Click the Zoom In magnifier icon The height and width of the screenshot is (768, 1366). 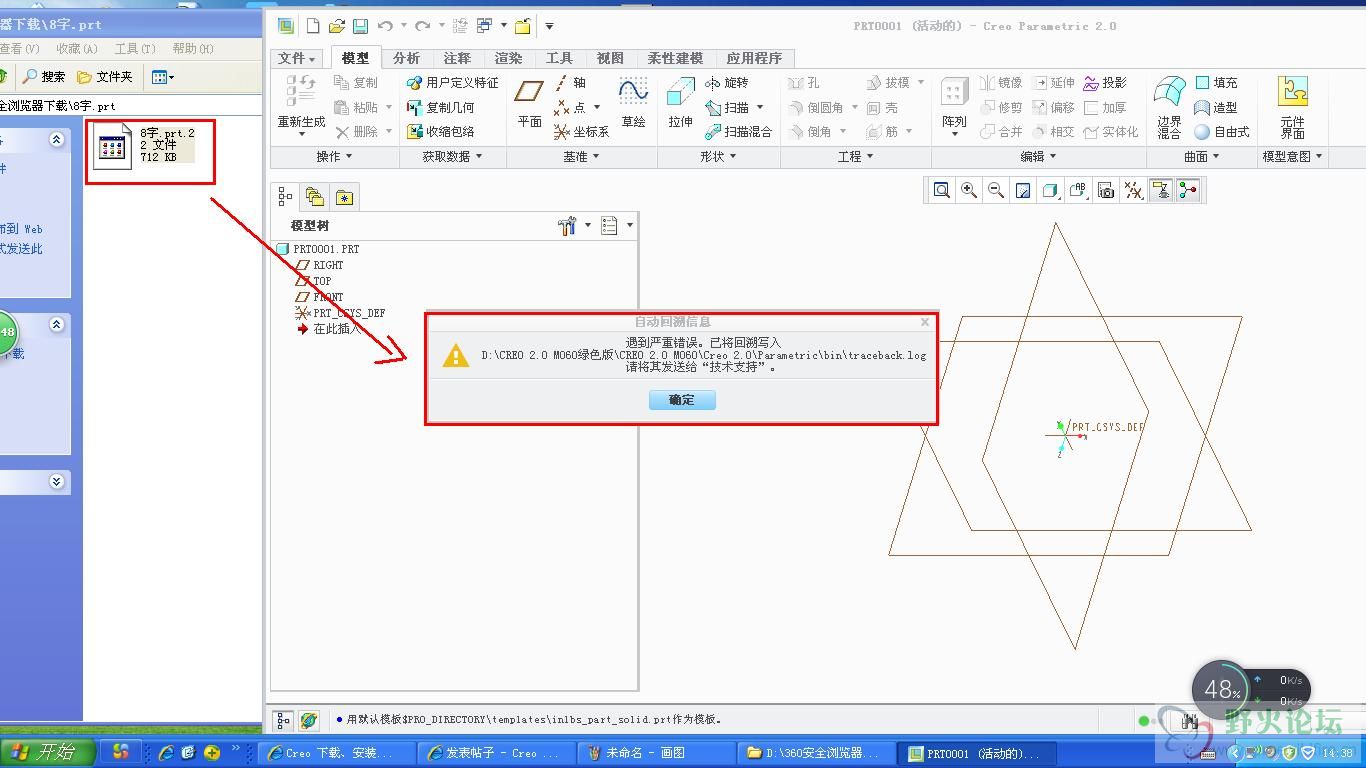(969, 190)
